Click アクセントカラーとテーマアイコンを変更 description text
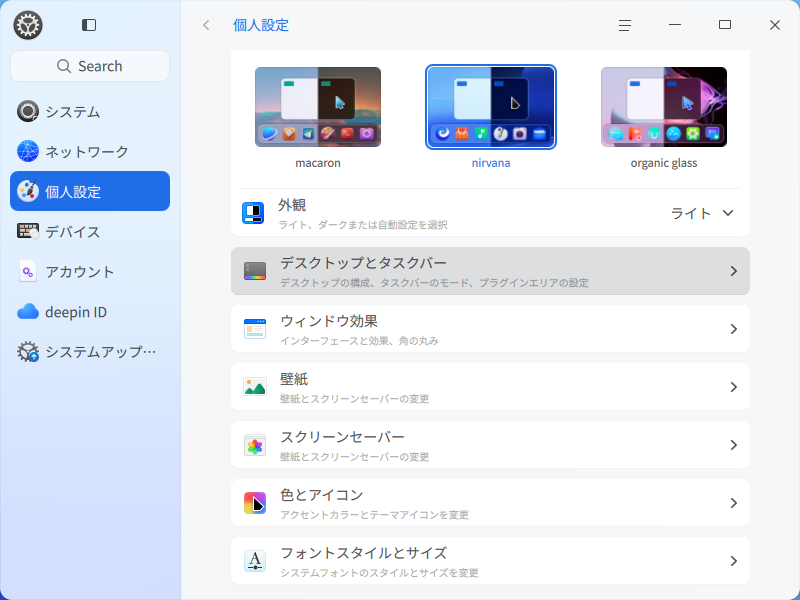Viewport: 800px width, 600px height. click(374, 515)
